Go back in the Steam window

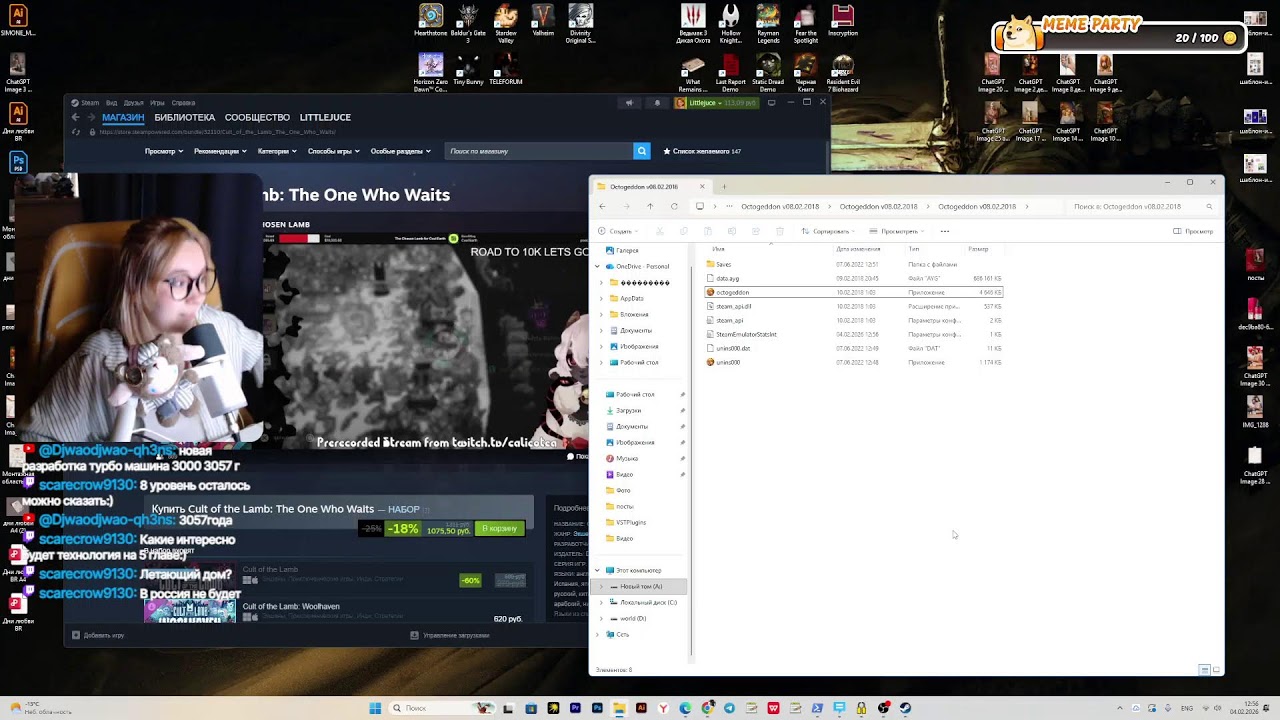click(75, 117)
